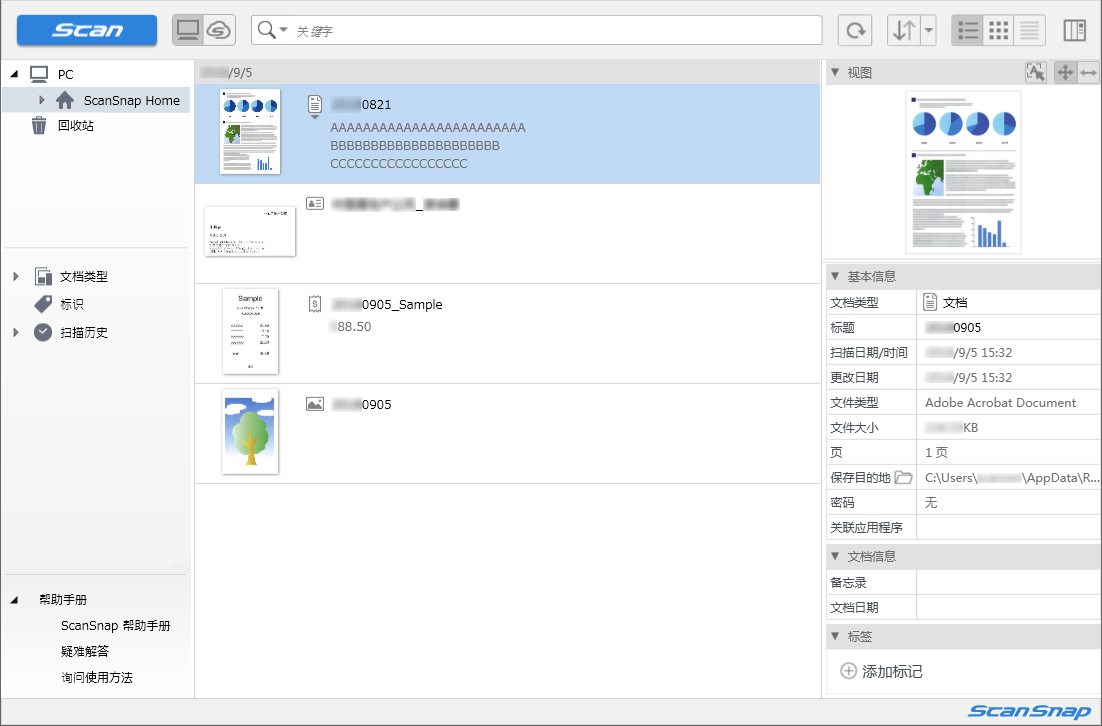Click the 关联应用程序 value field

[x=1009, y=527]
